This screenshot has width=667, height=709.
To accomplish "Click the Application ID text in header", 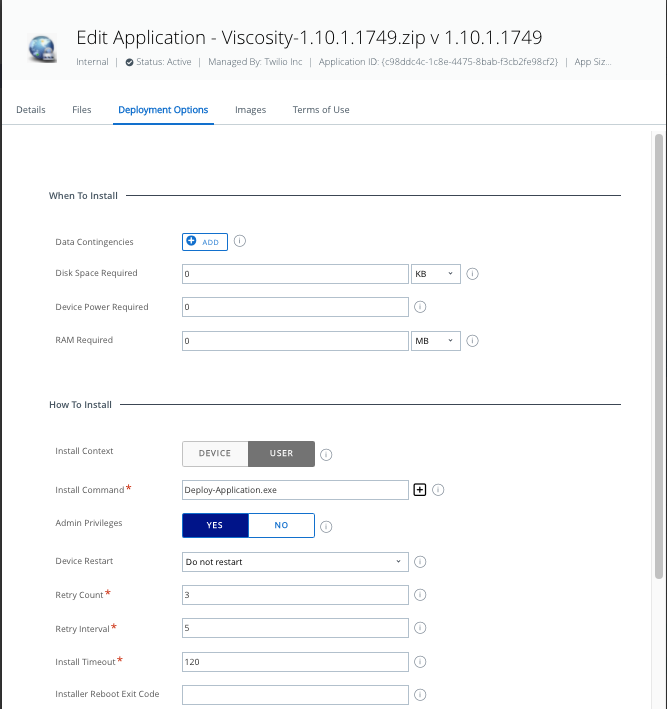I will click(x=438, y=62).
